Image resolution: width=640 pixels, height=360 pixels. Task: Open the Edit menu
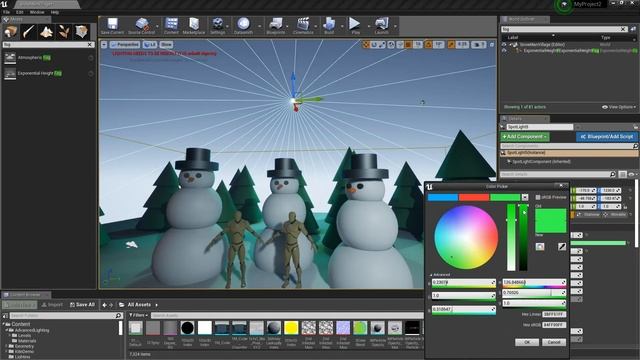pos(19,12)
